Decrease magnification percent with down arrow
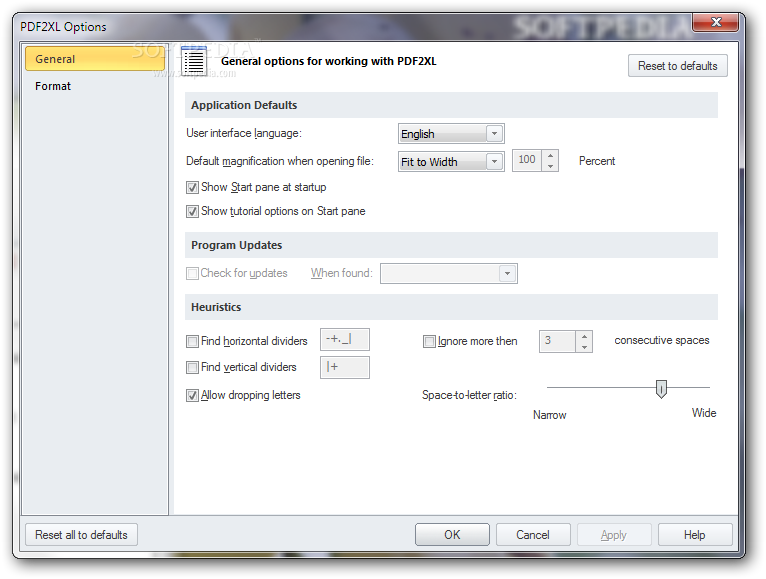The width and height of the screenshot is (766, 579). point(550,166)
